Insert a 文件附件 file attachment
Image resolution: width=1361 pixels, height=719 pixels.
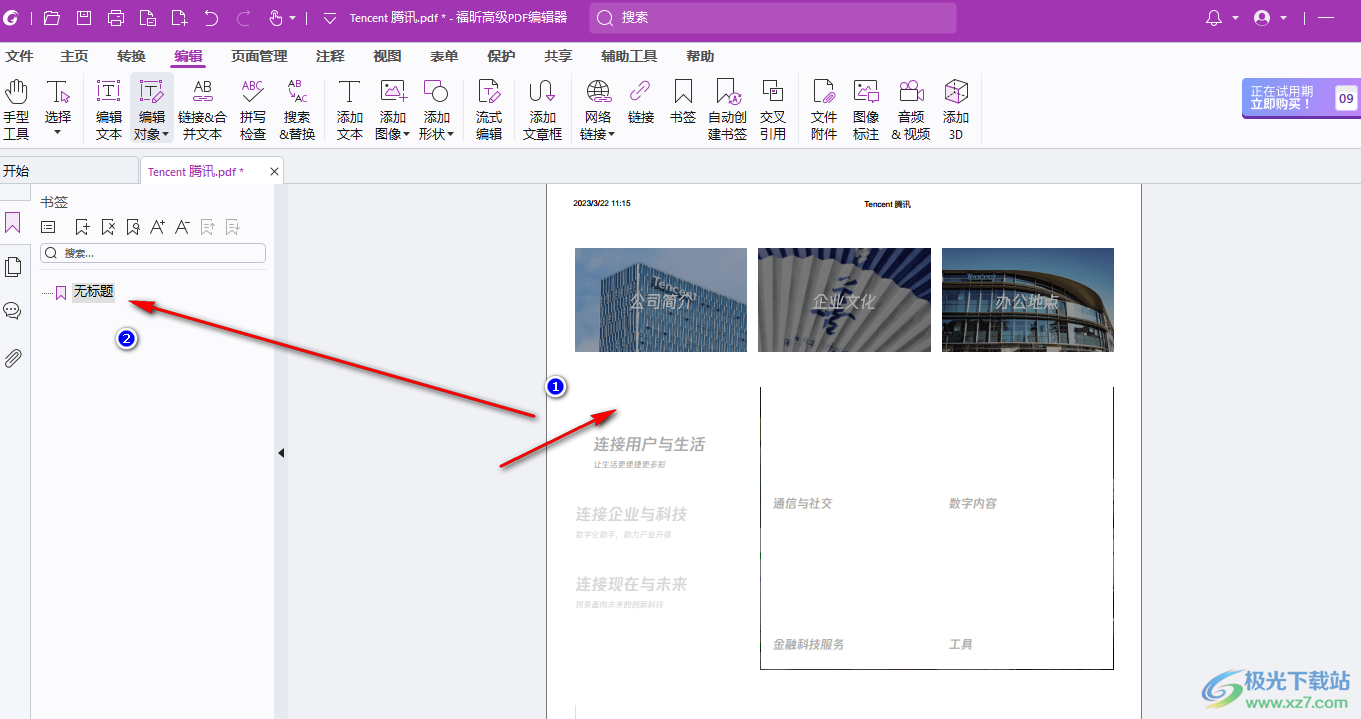823,107
